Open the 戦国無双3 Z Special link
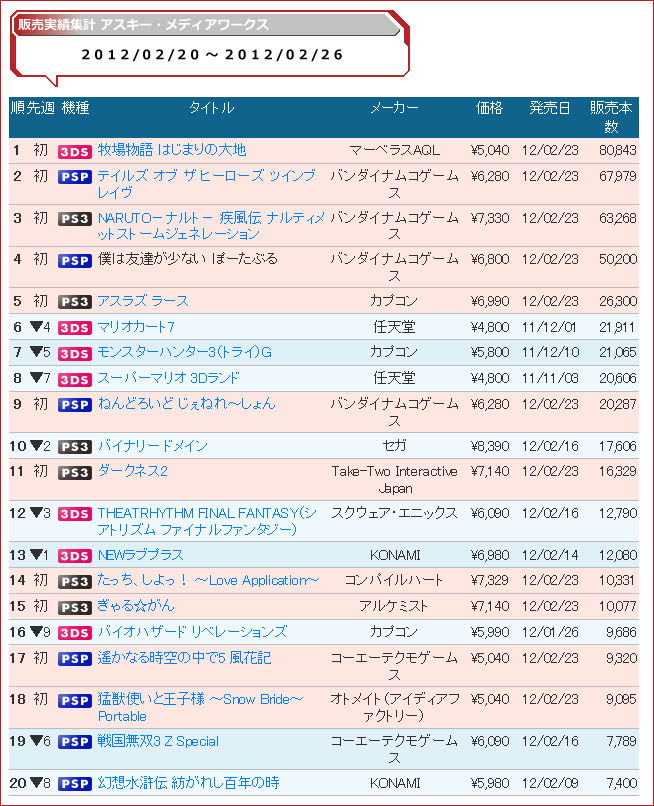654x806 pixels. [158, 741]
